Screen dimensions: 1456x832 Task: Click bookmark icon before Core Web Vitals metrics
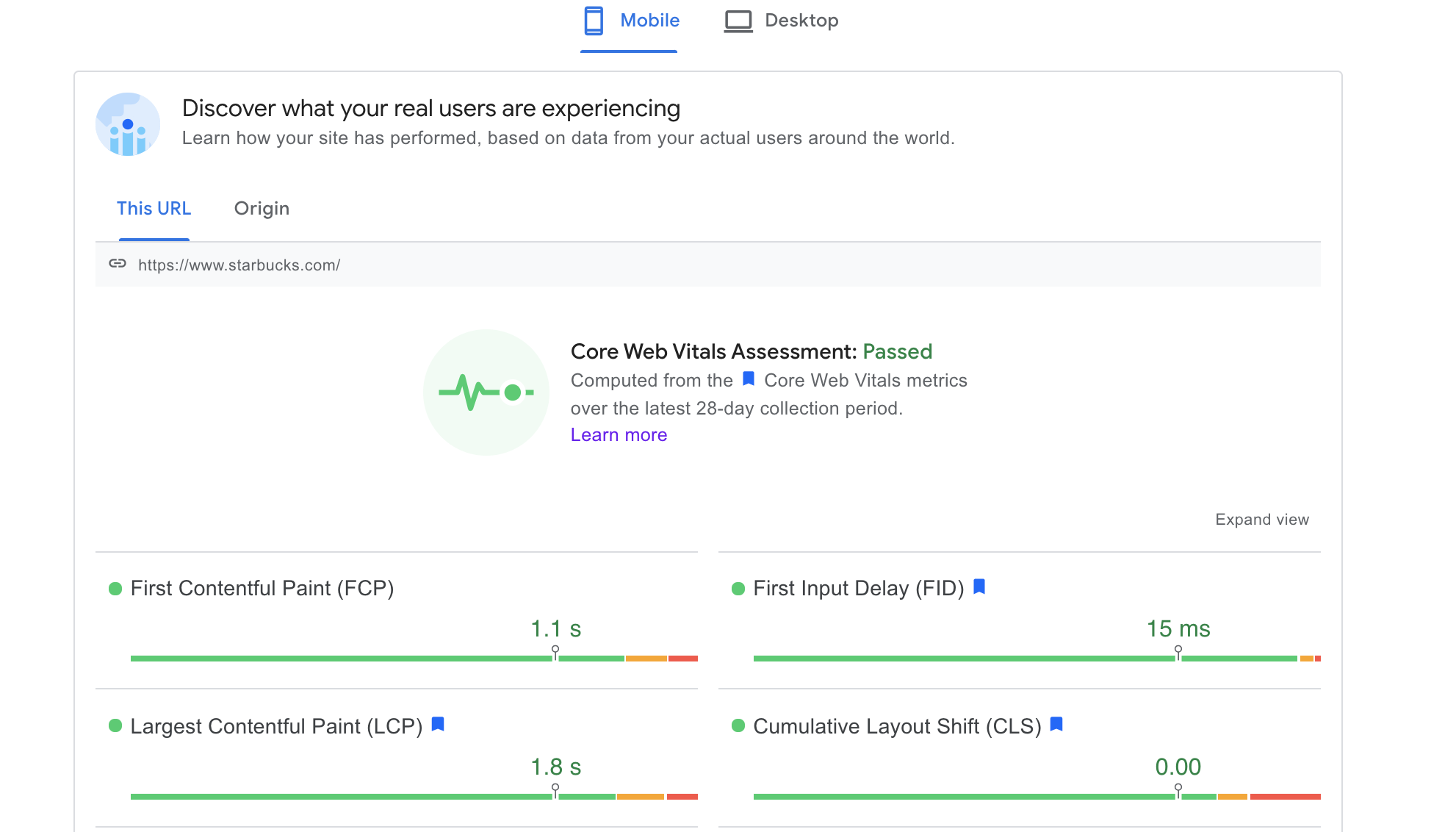749,379
